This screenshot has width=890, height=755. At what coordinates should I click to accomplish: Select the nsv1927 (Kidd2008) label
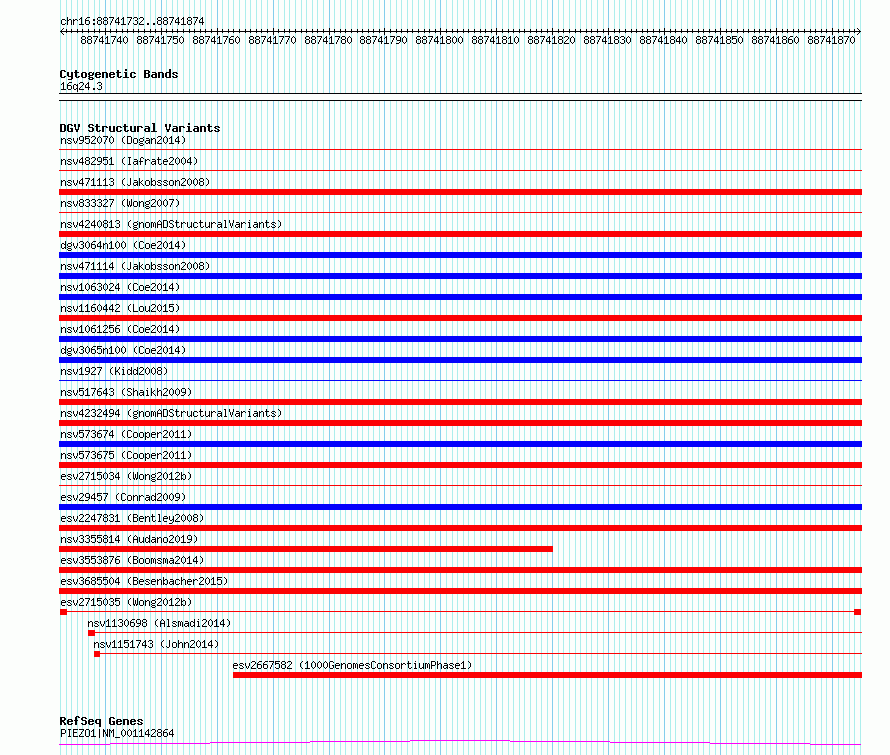tap(114, 371)
